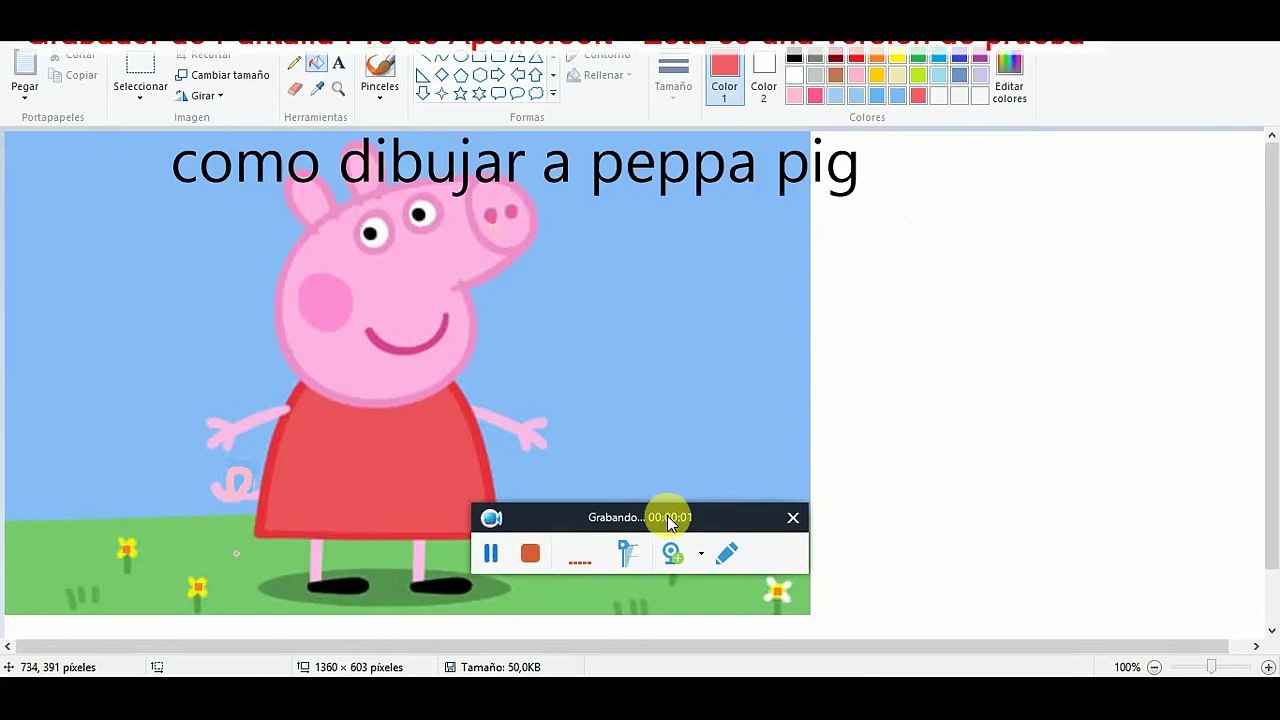1280x720 pixels.
Task: Pick the hot pink custom color swatch
Action: [815, 96]
